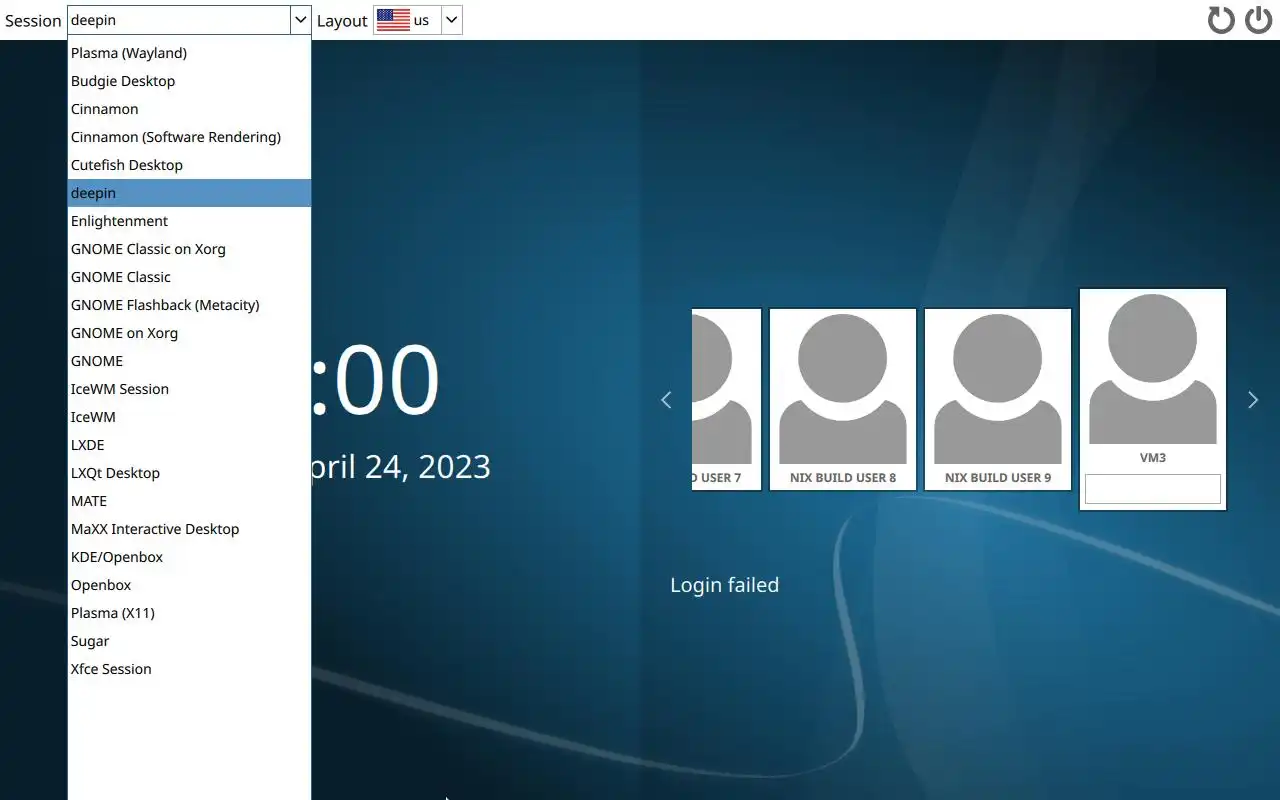Select GNOME Flashback (Metacity)
Viewport: 1280px width, 800px height.
[189, 305]
